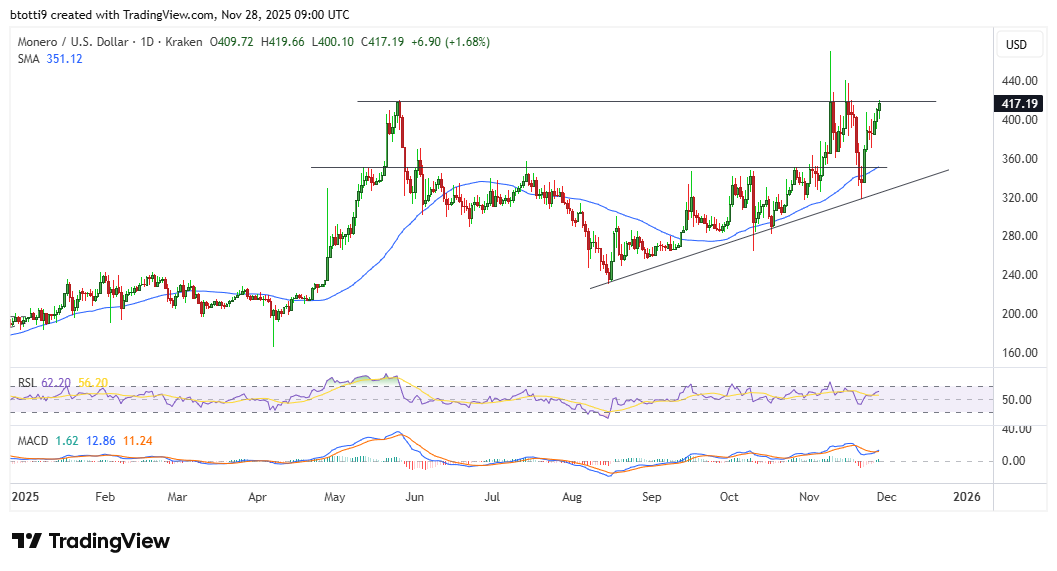Click the Nov time axis label
Image resolution: width=1057 pixels, height=571 pixels.
[x=809, y=497]
